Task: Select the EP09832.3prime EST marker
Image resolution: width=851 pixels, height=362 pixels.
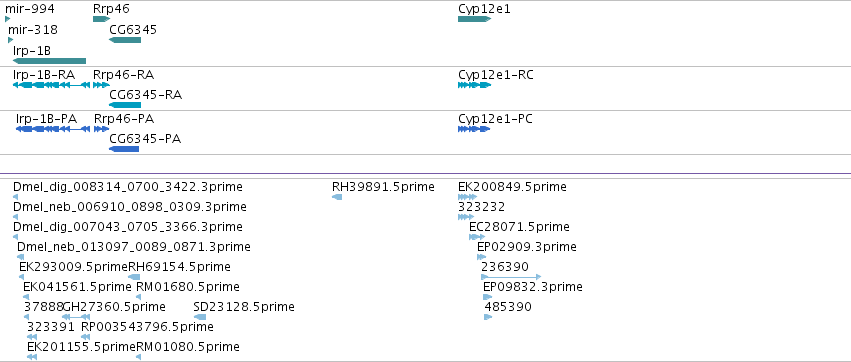Action: 487,297
